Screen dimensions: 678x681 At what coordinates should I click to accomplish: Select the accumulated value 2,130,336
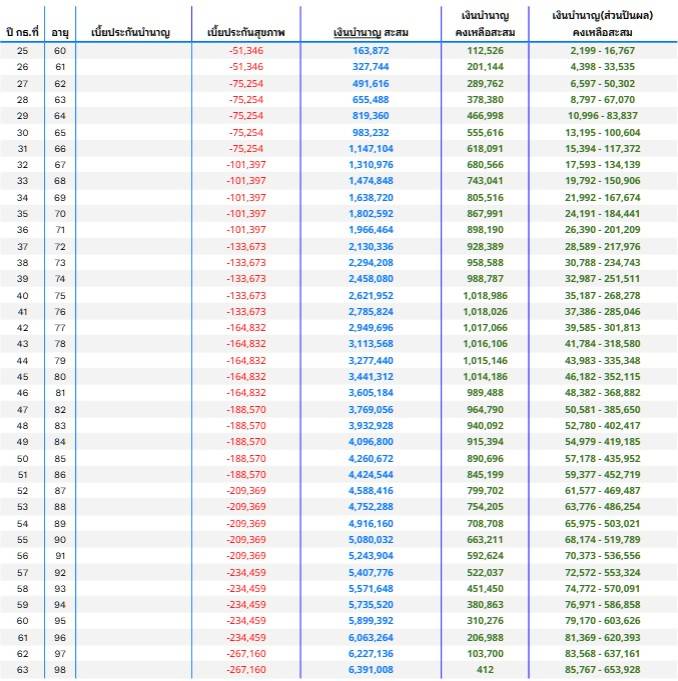tap(370, 247)
